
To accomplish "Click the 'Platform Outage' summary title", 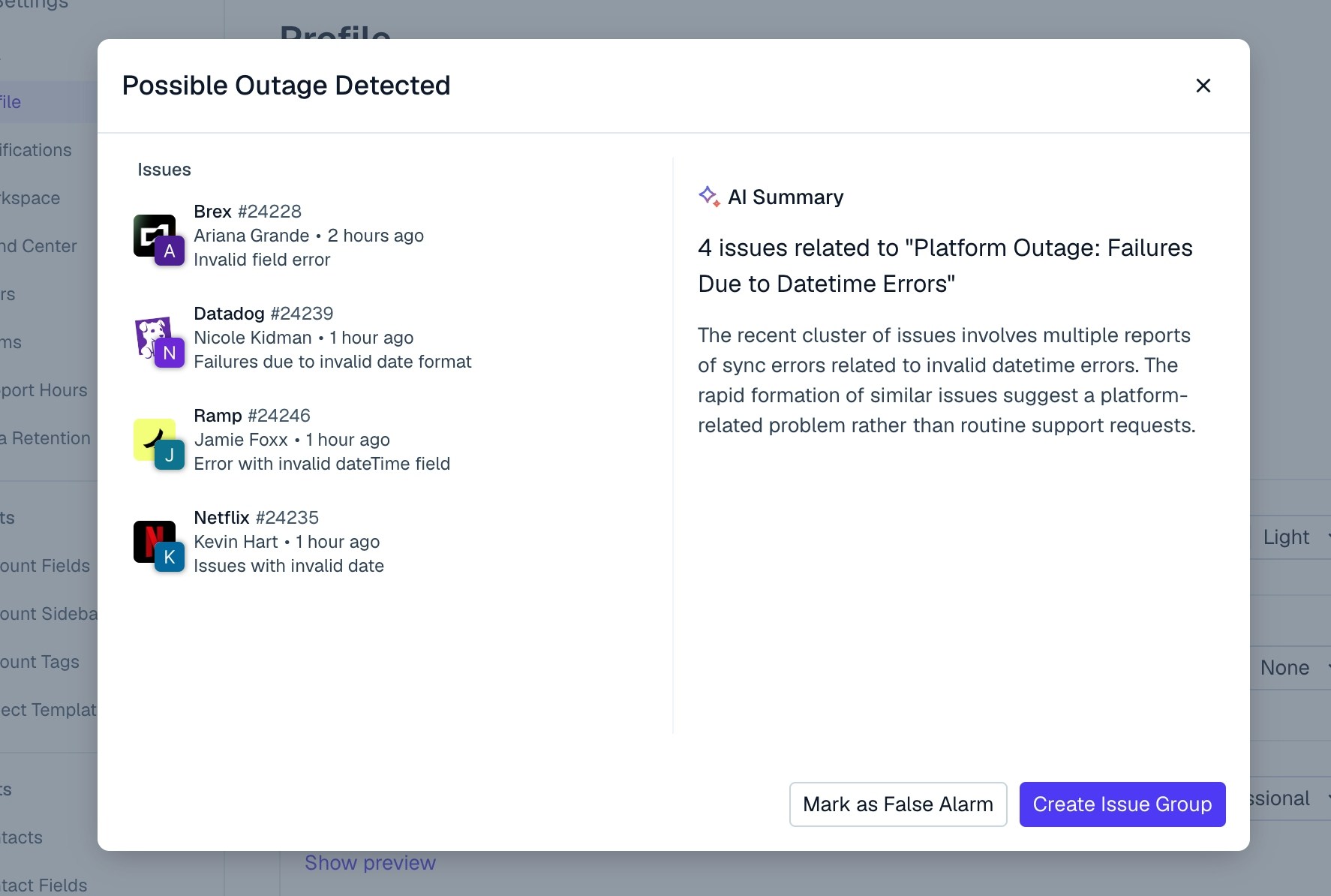I will [x=945, y=266].
